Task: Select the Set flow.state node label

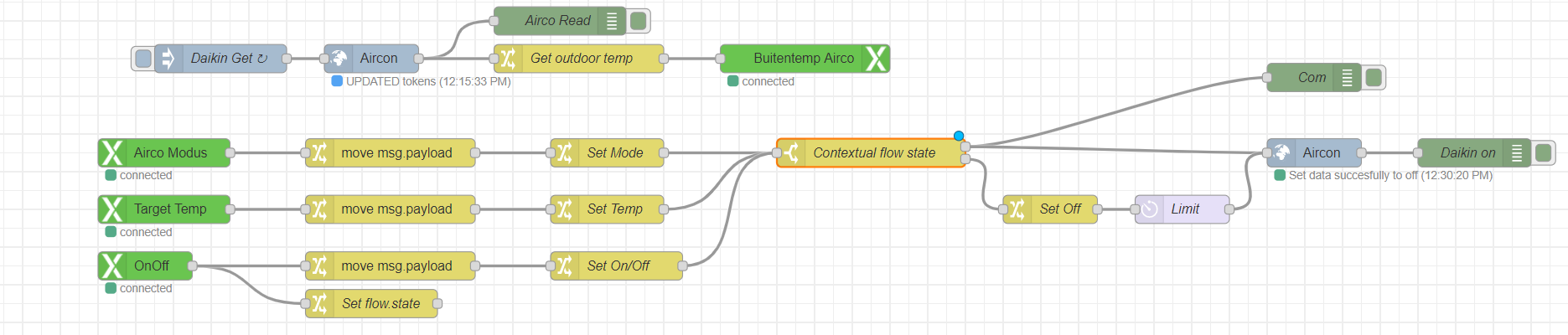Action: [381, 304]
